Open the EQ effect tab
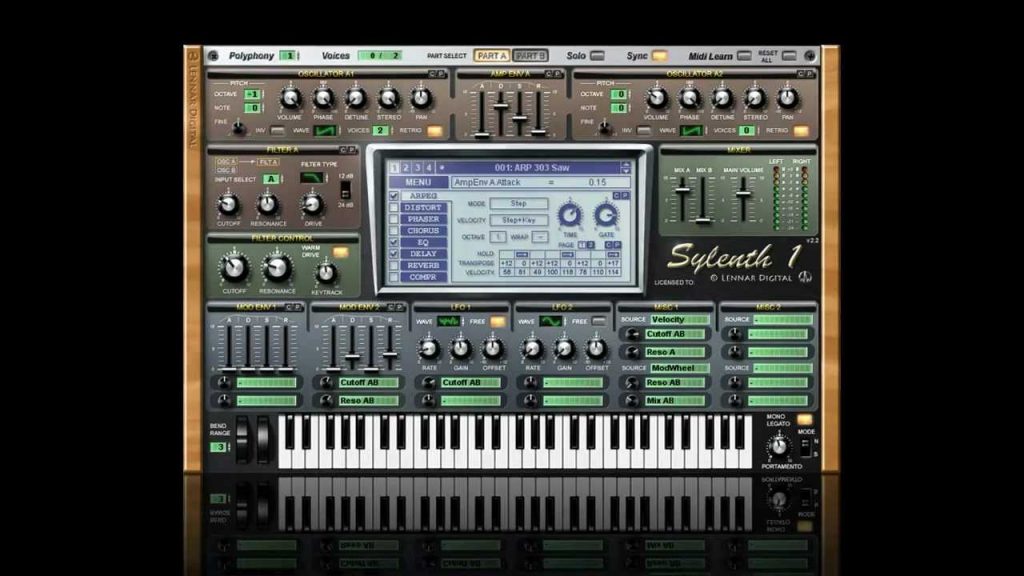This screenshot has height=576, width=1024. point(423,242)
